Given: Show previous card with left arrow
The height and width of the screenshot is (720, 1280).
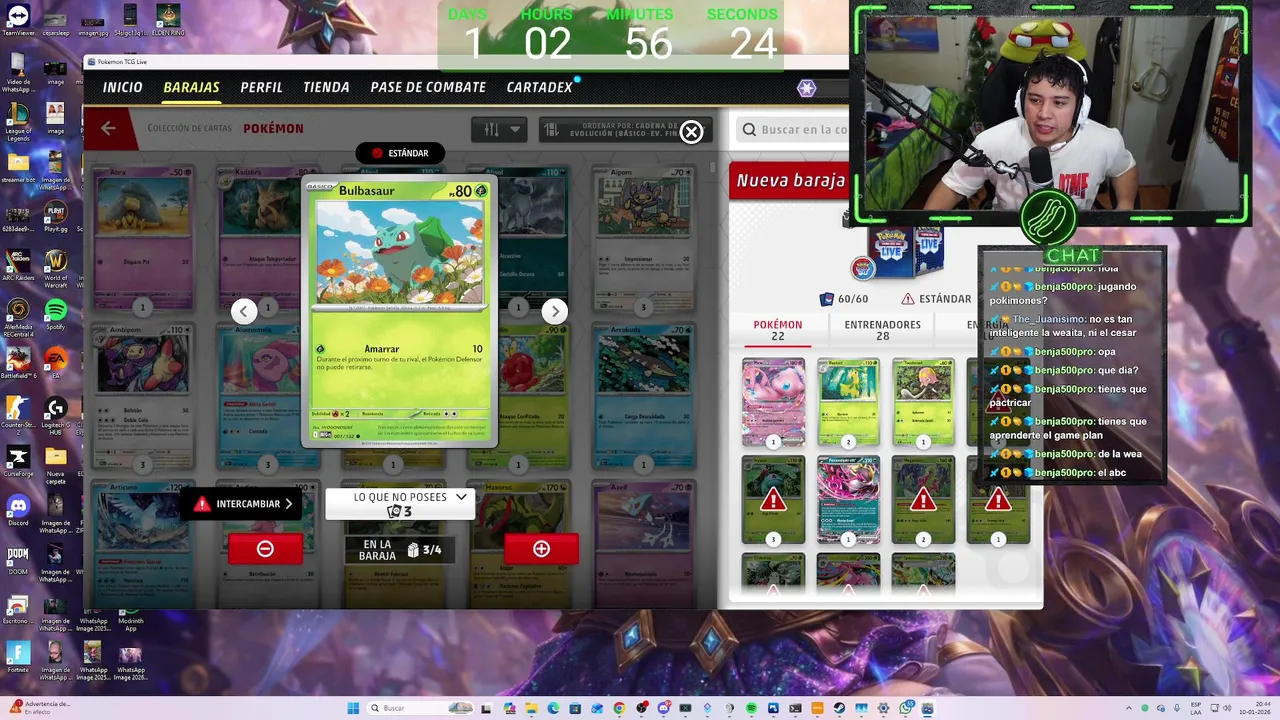Looking at the screenshot, I should tap(243, 311).
